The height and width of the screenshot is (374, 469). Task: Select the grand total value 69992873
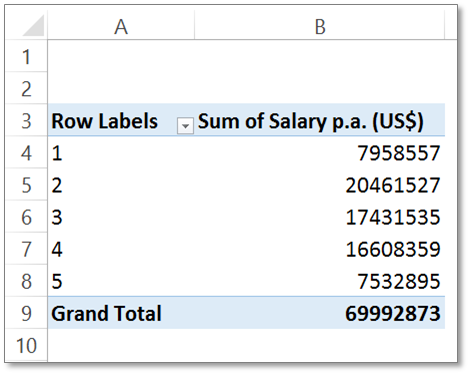point(320,313)
